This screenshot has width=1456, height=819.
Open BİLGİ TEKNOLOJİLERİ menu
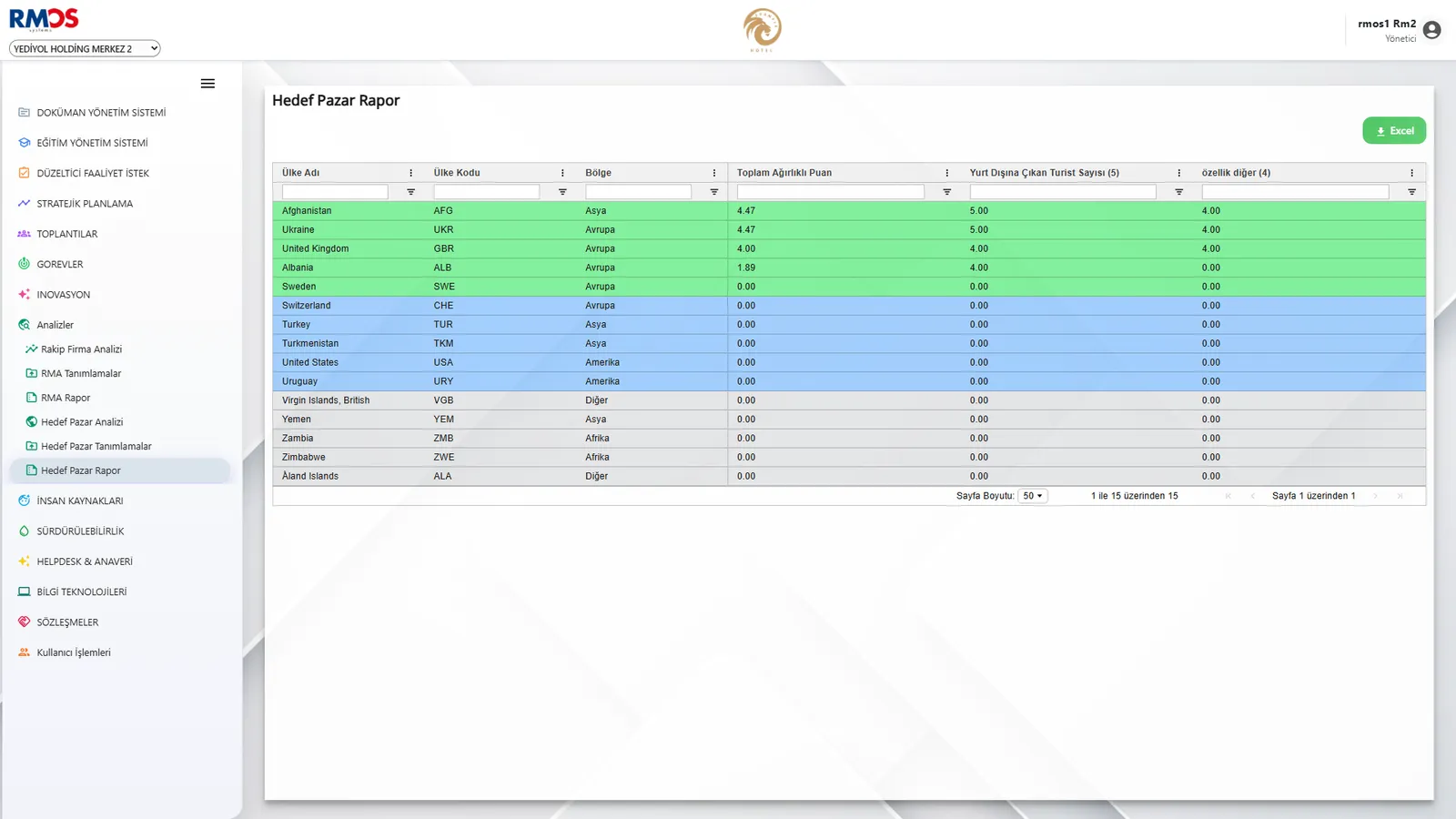[x=81, y=591]
